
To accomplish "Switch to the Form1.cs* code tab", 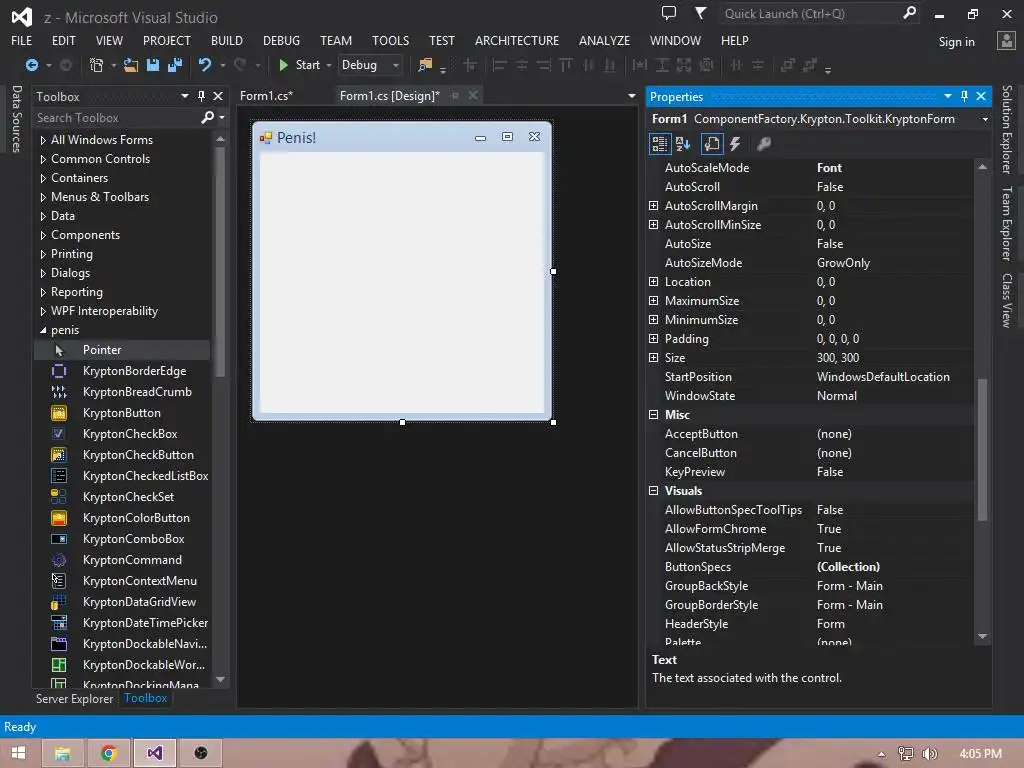I will [266, 96].
